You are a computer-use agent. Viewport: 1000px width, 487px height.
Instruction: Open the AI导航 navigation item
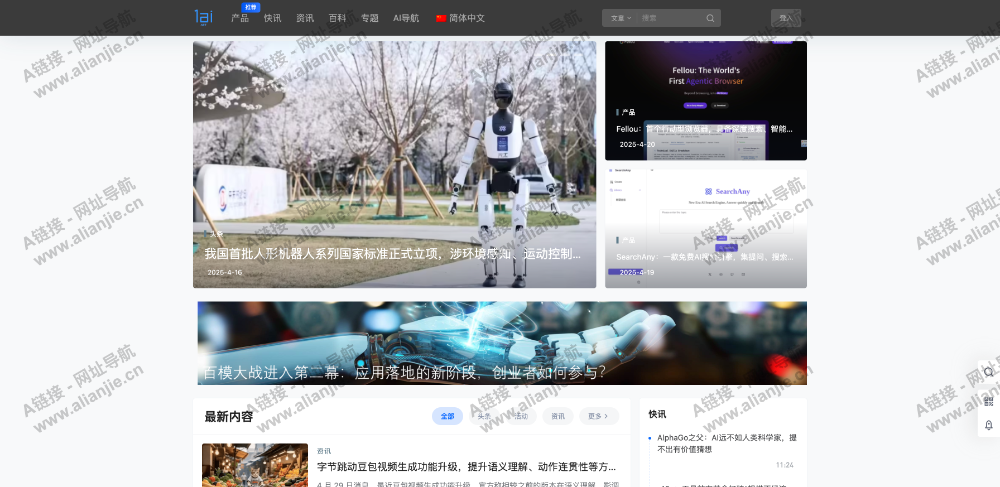(x=406, y=18)
